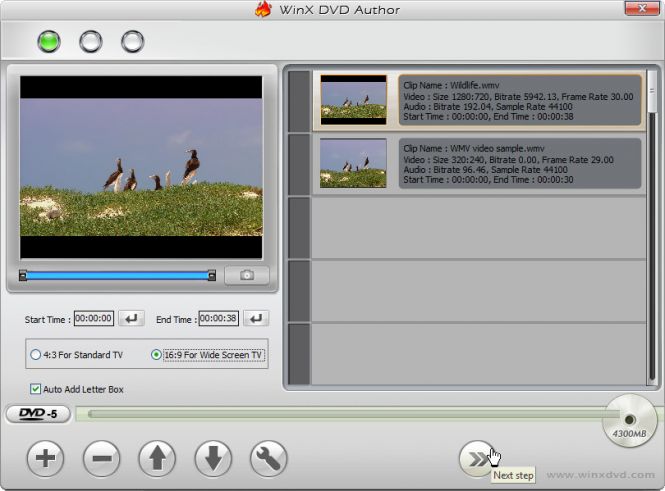
Task: Apply End Time with enter arrow button
Action: coord(256,319)
